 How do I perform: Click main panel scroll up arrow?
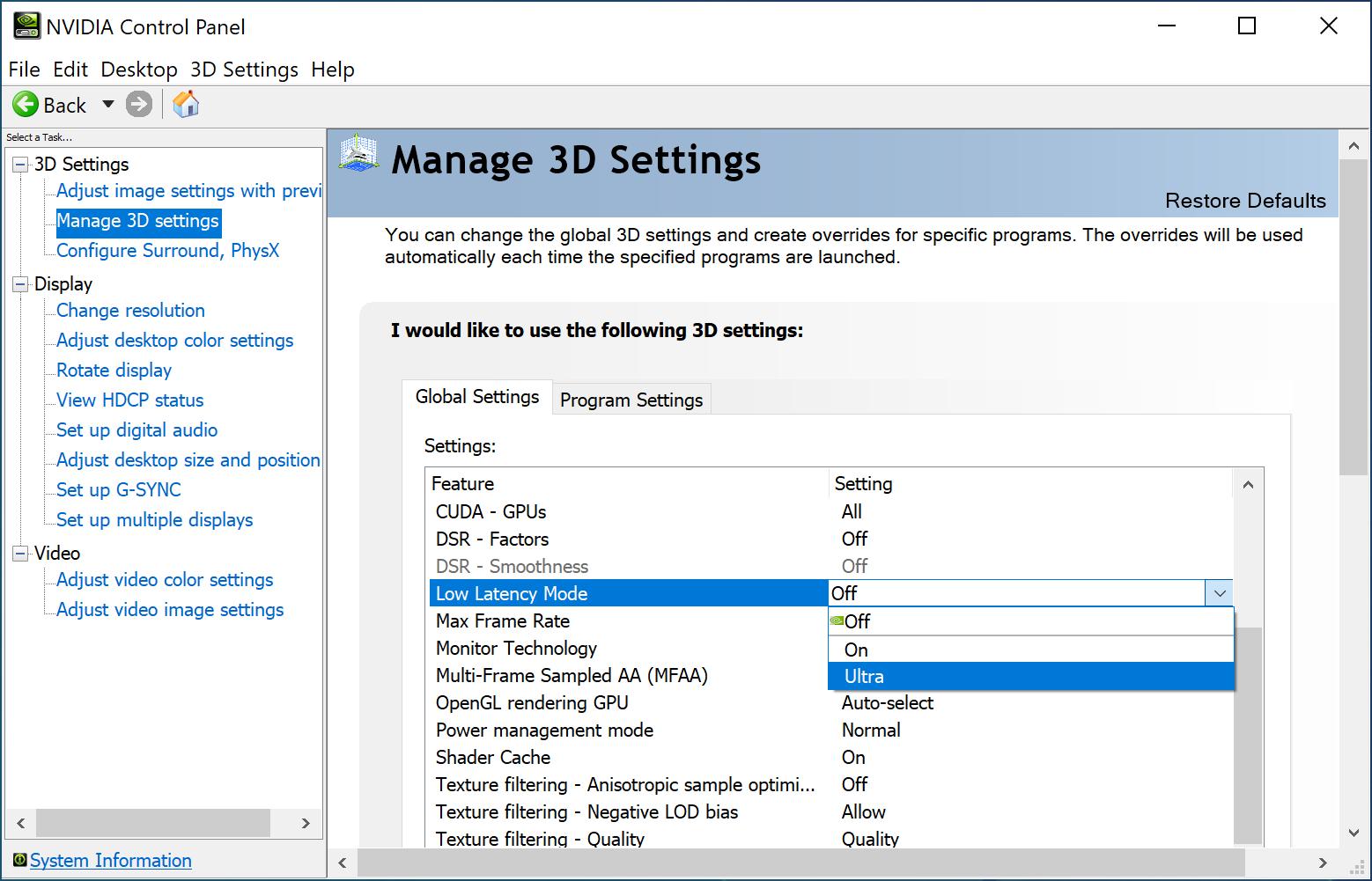1354,145
